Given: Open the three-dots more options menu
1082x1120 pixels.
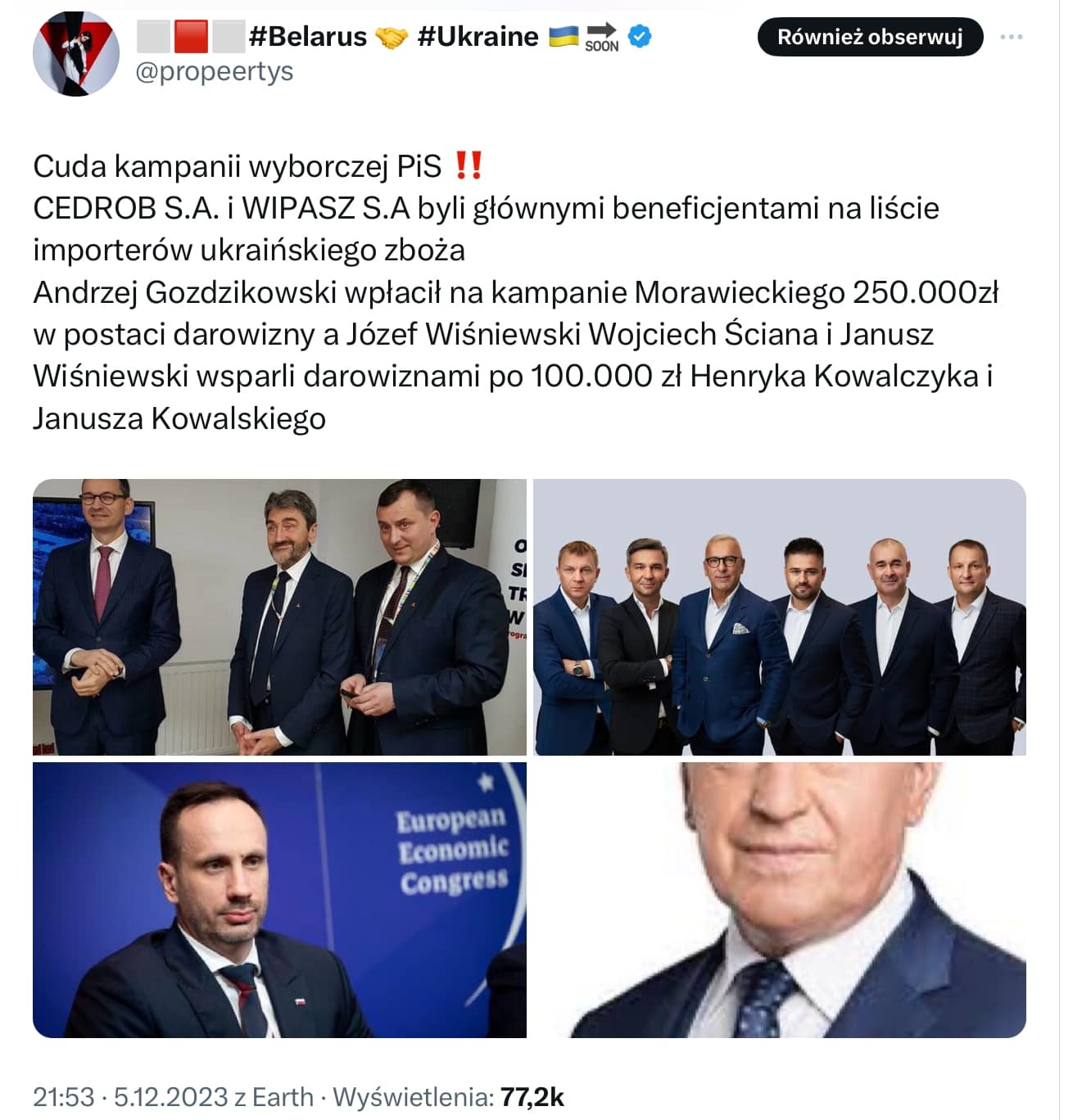Looking at the screenshot, I should pos(1012,37).
